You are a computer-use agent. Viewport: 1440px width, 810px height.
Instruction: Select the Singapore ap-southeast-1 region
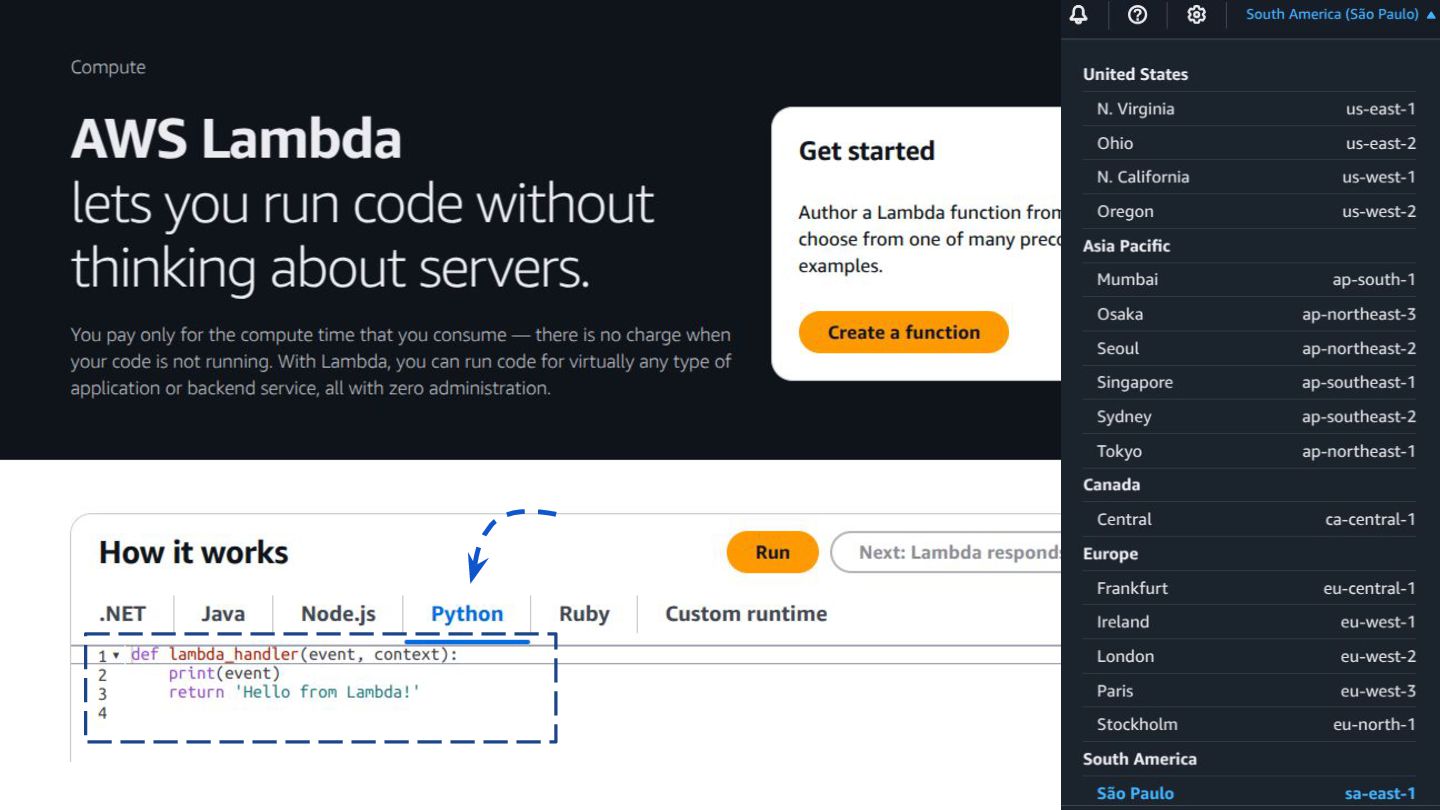click(x=1249, y=382)
